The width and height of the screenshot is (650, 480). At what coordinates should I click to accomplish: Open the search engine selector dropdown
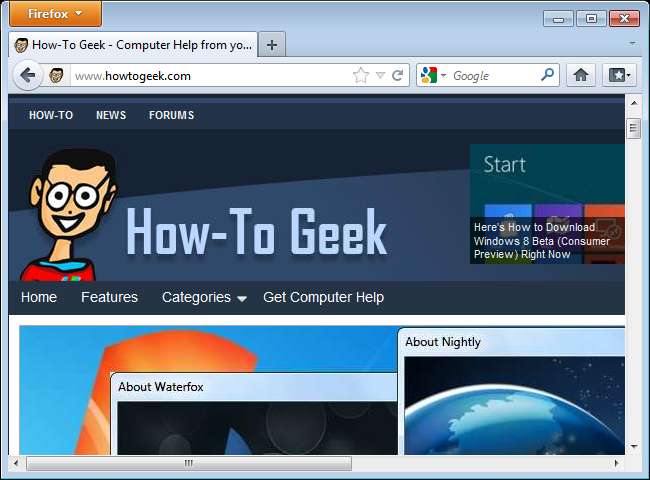pos(433,75)
